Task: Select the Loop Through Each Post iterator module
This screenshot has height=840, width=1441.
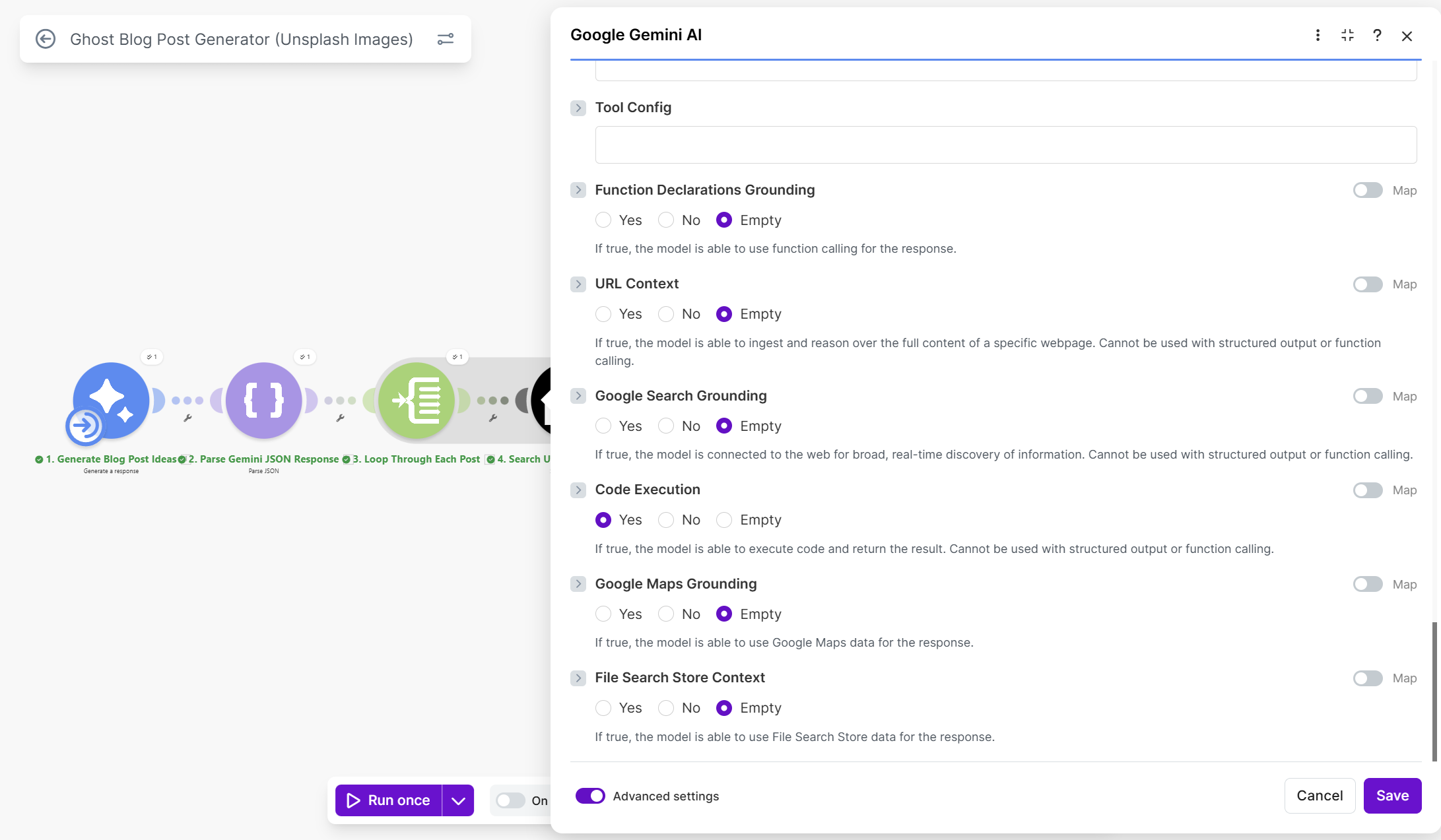Action: coord(417,400)
